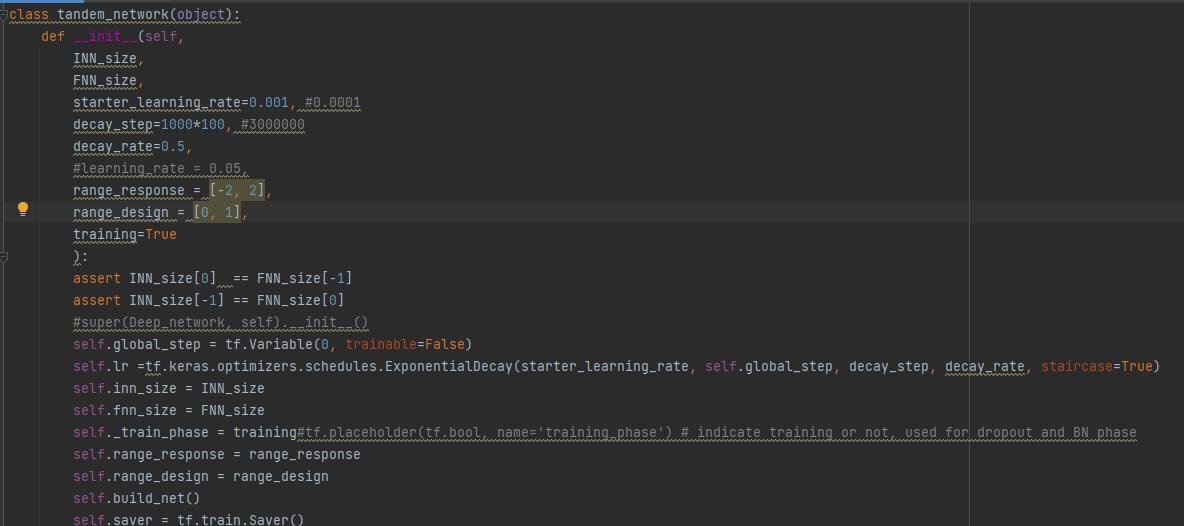Screen dimensions: 1184x526
Task: Click the highlighted [-2, 2] list
Action: pos(237,190)
